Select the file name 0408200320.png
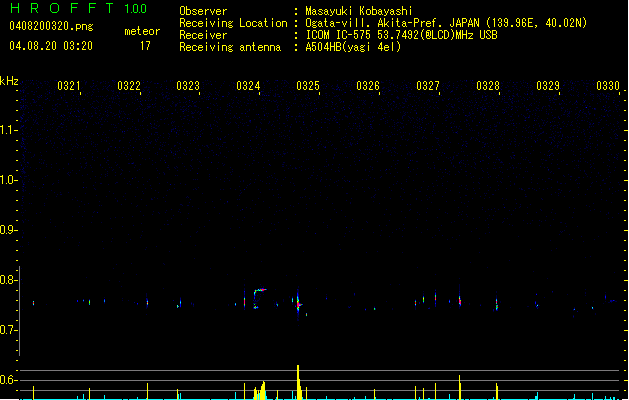Screen dimensions: 629x400 [x=51, y=26]
